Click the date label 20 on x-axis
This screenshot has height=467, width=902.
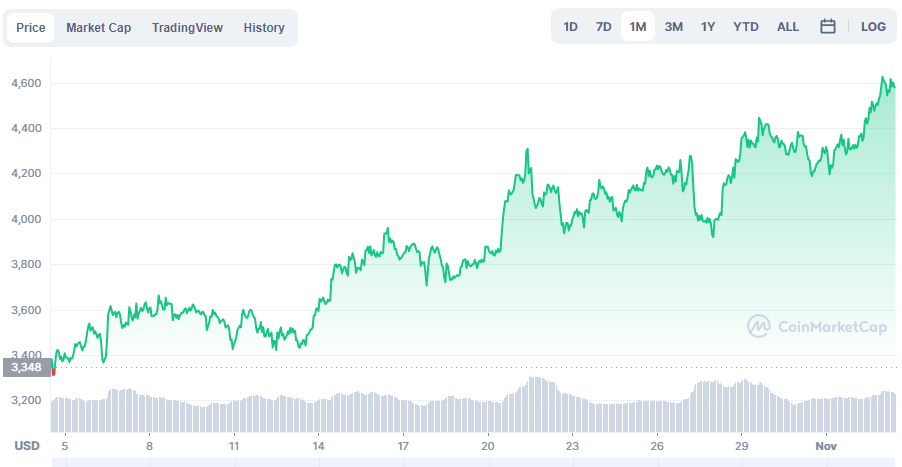click(x=488, y=446)
